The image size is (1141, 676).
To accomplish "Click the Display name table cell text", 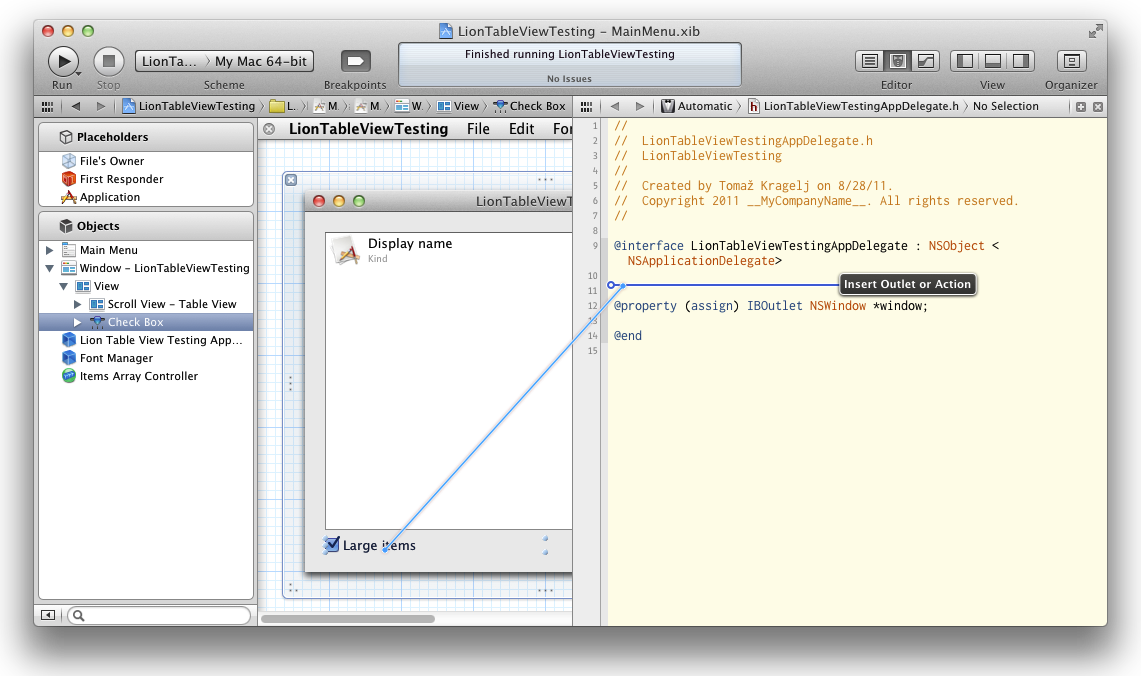I will [x=410, y=244].
